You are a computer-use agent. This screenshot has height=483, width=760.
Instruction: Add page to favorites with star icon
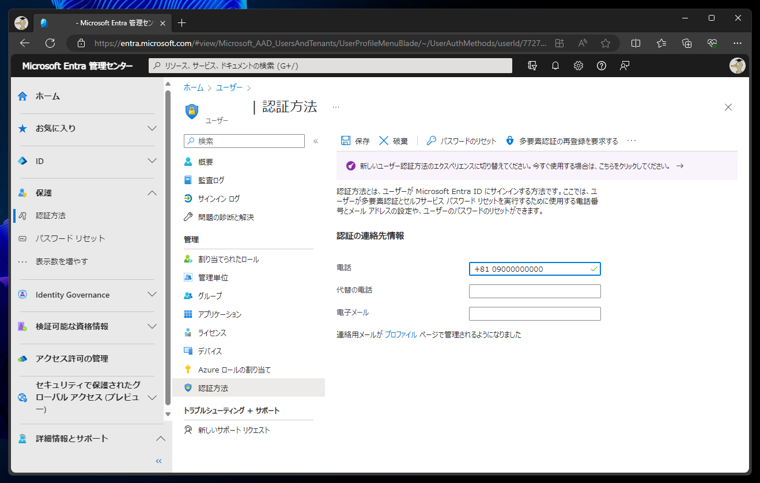coord(605,43)
